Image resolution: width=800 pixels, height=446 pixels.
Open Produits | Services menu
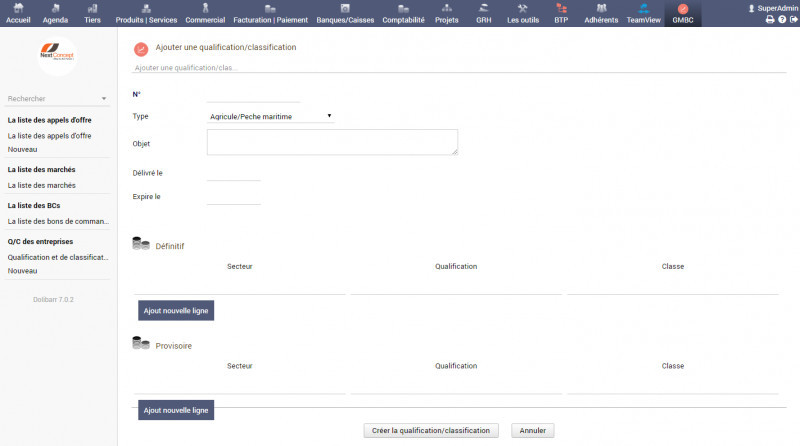click(146, 14)
